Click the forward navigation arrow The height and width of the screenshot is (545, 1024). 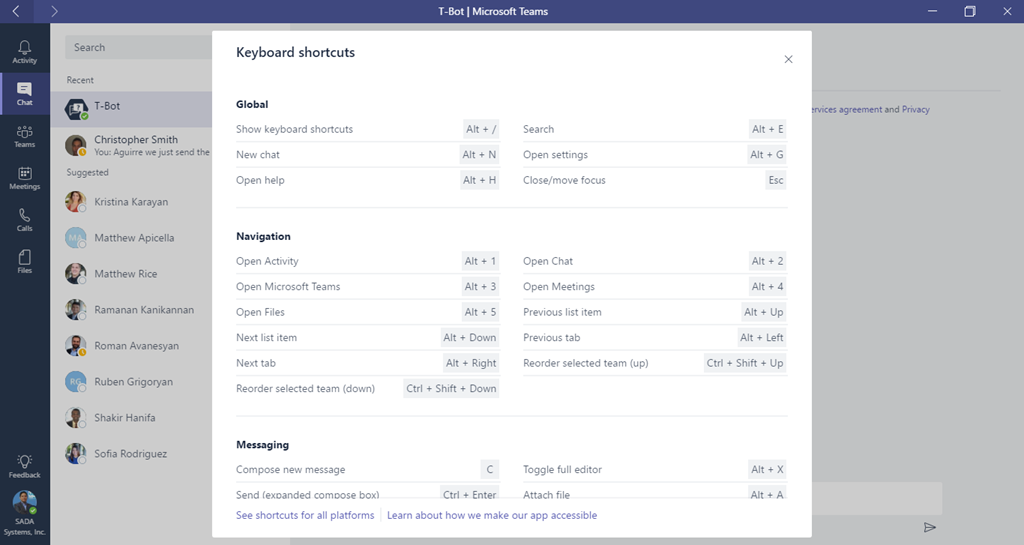click(x=54, y=11)
